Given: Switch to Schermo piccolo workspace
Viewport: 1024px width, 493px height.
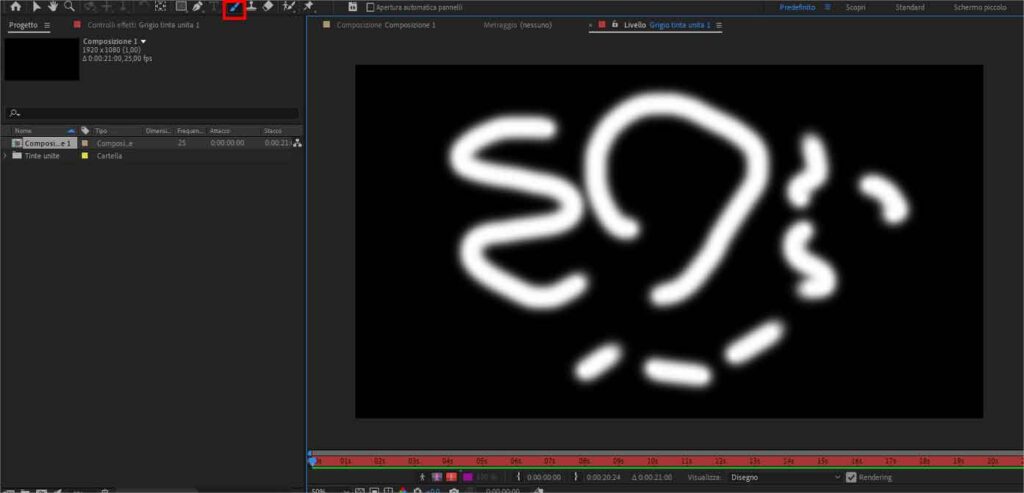Looking at the screenshot, I should click(x=980, y=7).
